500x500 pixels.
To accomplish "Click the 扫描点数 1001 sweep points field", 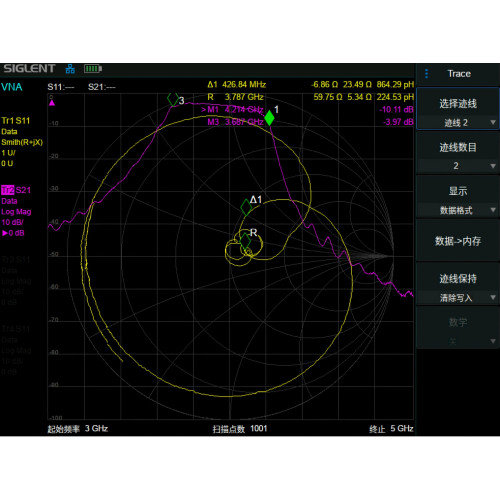I will pyautogui.click(x=240, y=429).
